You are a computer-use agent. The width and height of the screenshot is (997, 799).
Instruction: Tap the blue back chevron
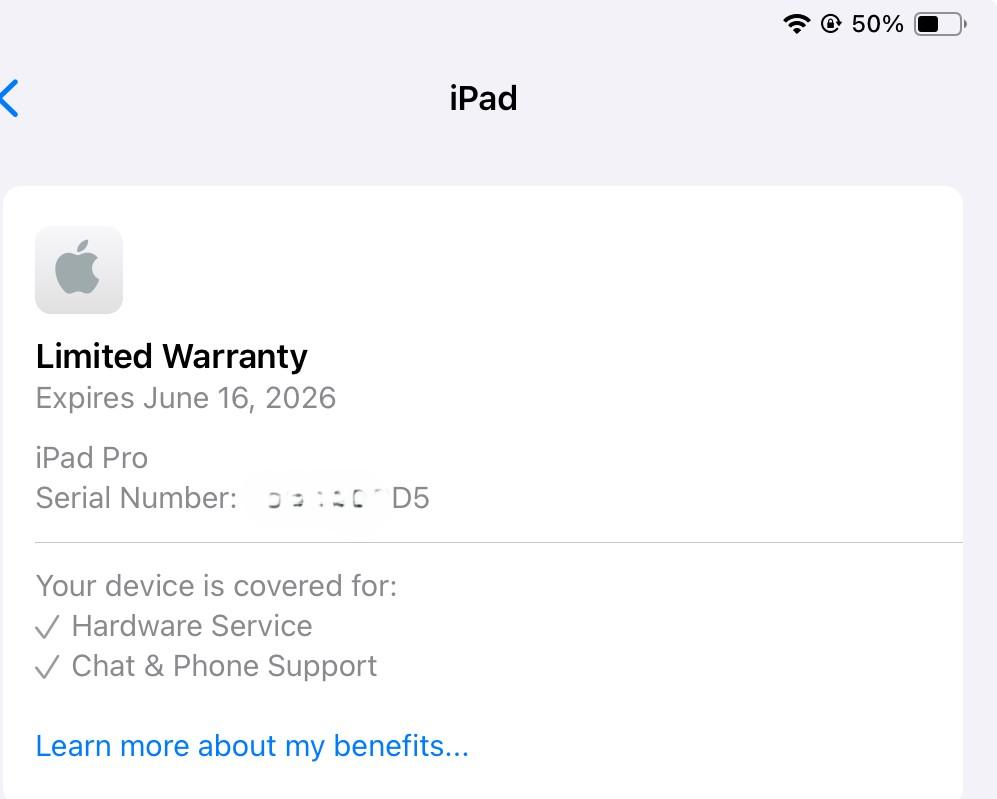(x=10, y=99)
